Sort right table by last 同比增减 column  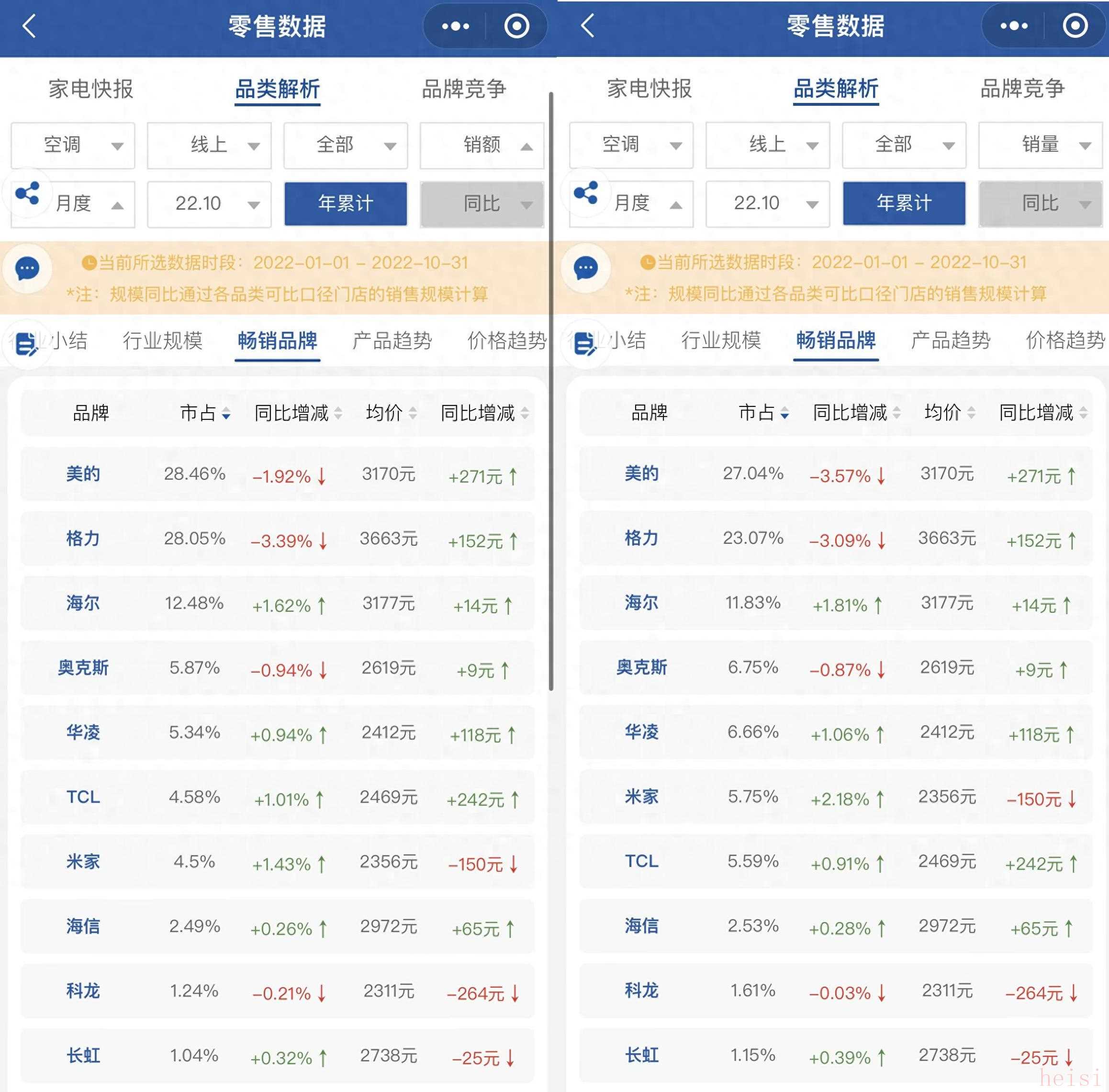click(x=1083, y=413)
